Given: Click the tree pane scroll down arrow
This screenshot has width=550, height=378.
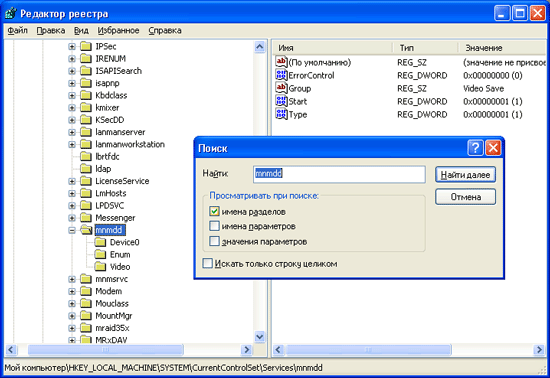Looking at the screenshot, I should click(260, 337).
